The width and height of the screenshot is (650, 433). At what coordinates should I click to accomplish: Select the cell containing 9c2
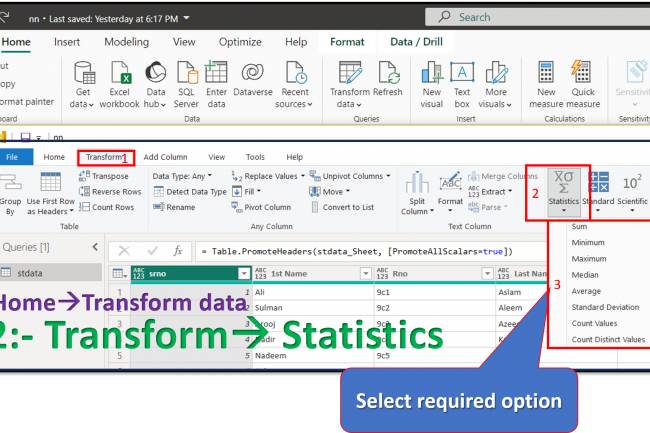point(434,308)
